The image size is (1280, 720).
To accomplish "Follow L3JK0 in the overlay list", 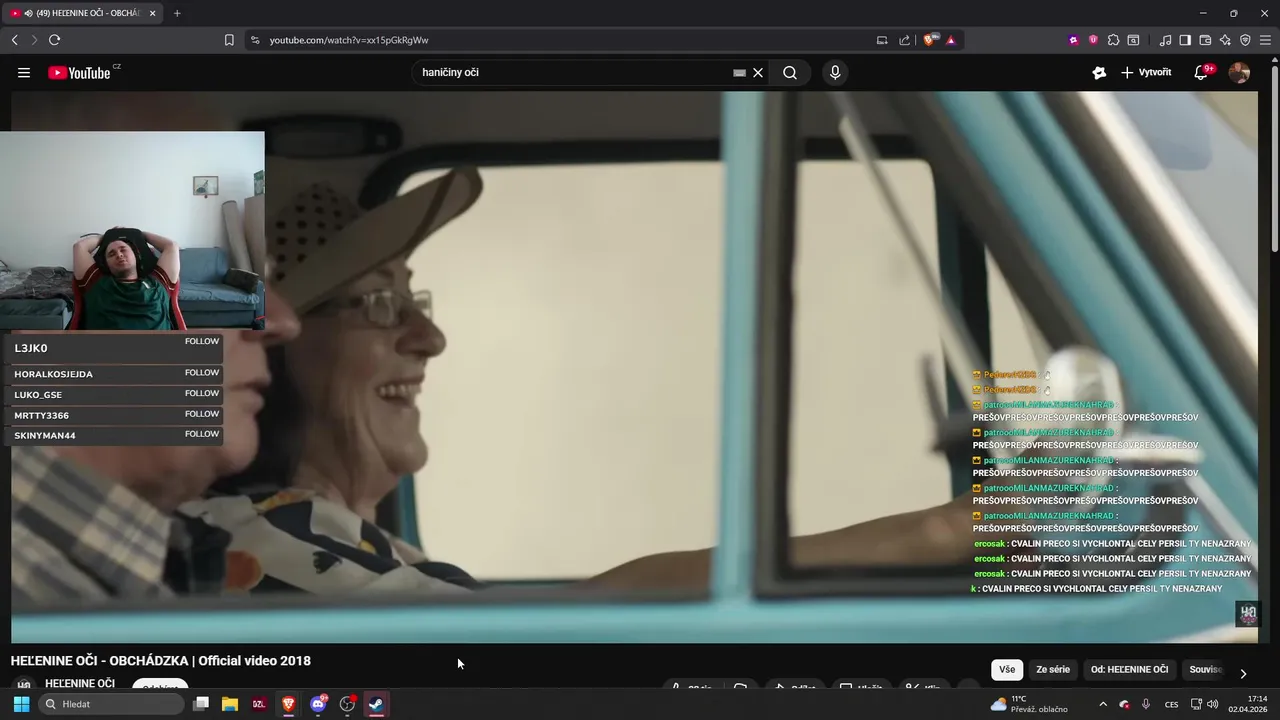I will [201, 341].
